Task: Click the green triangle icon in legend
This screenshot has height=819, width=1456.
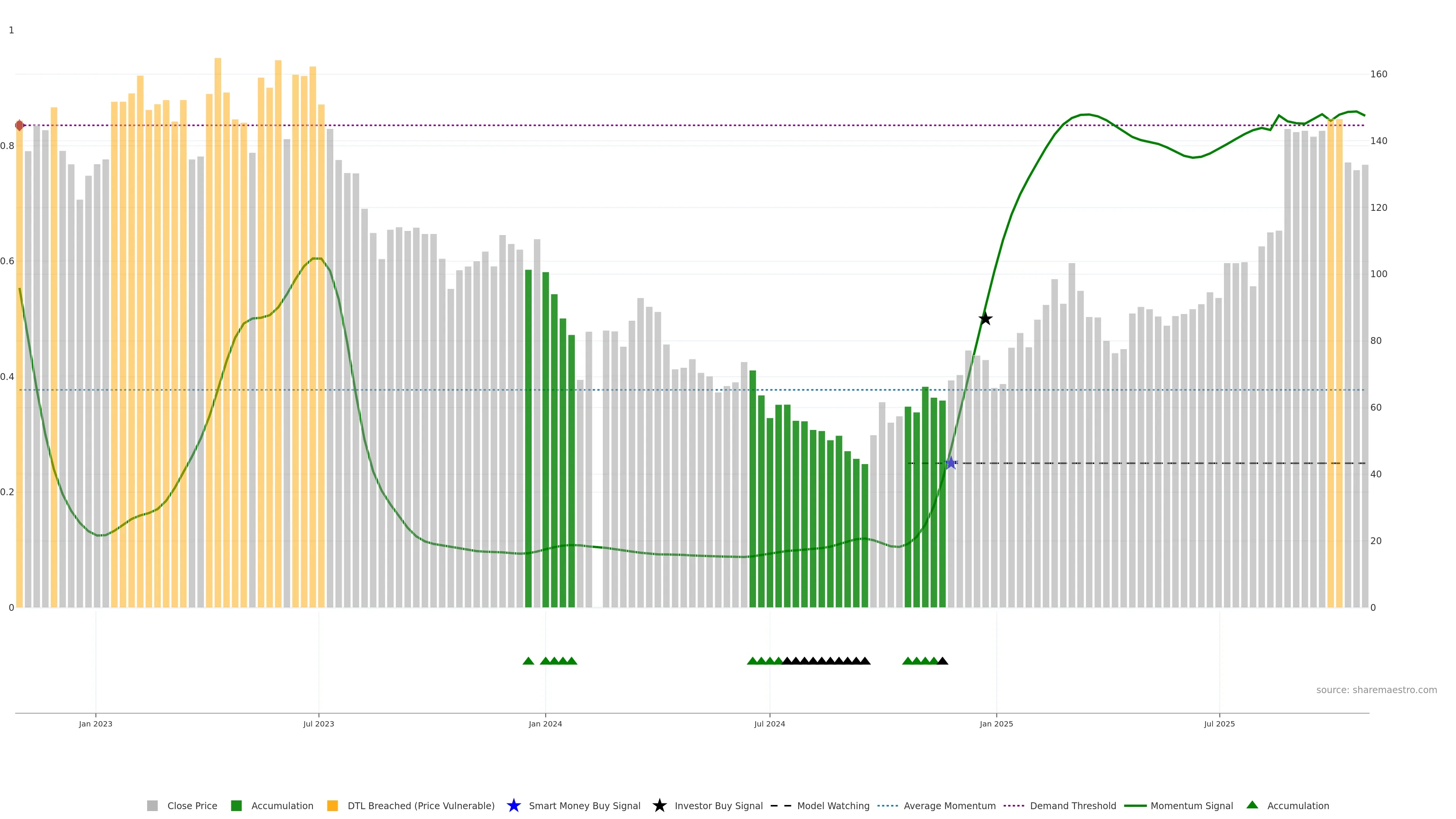Action: pos(1252,805)
